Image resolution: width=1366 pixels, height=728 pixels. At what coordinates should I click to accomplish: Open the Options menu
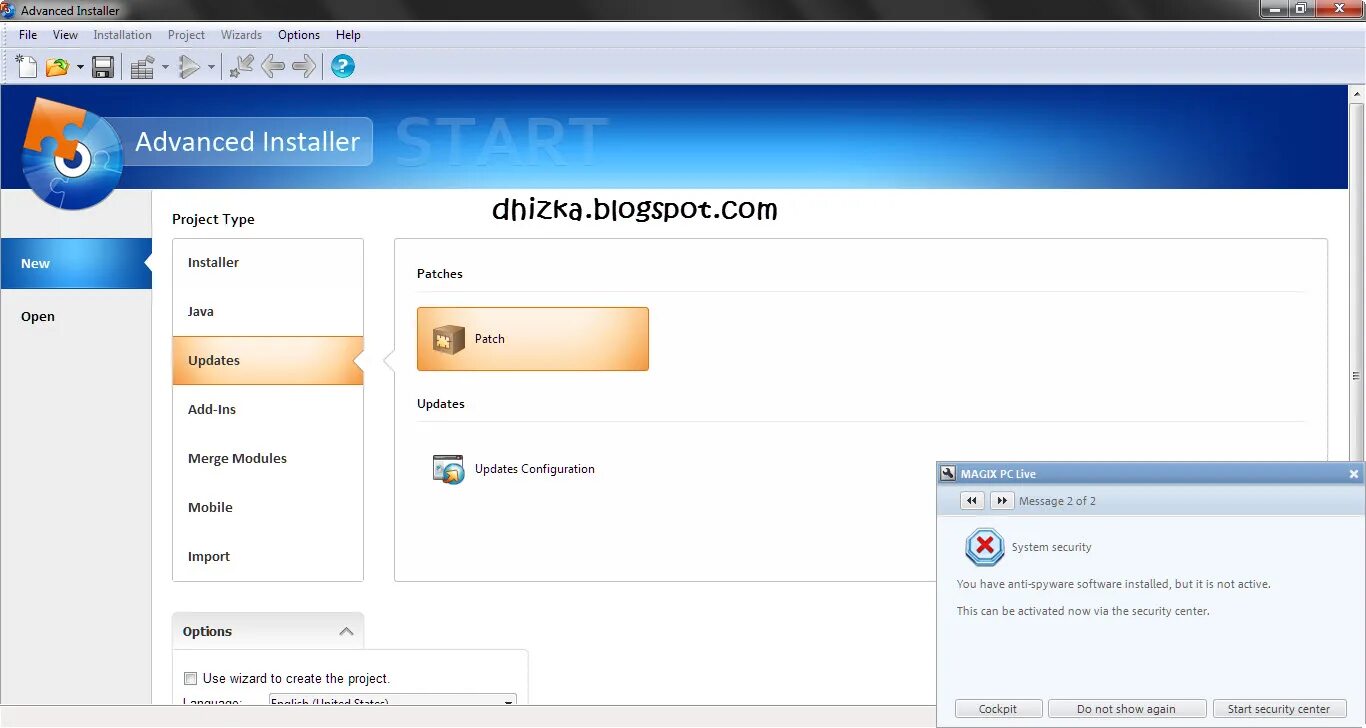click(299, 35)
